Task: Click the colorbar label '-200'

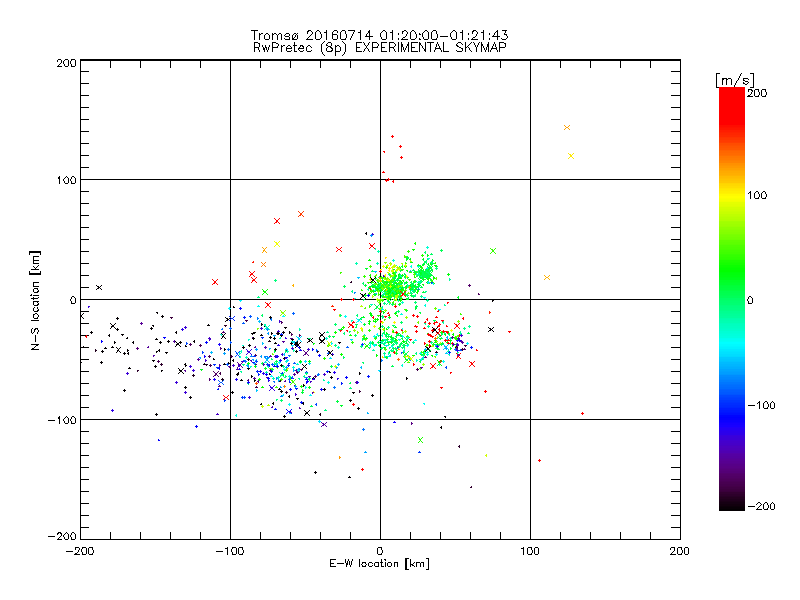Action: 761,506
